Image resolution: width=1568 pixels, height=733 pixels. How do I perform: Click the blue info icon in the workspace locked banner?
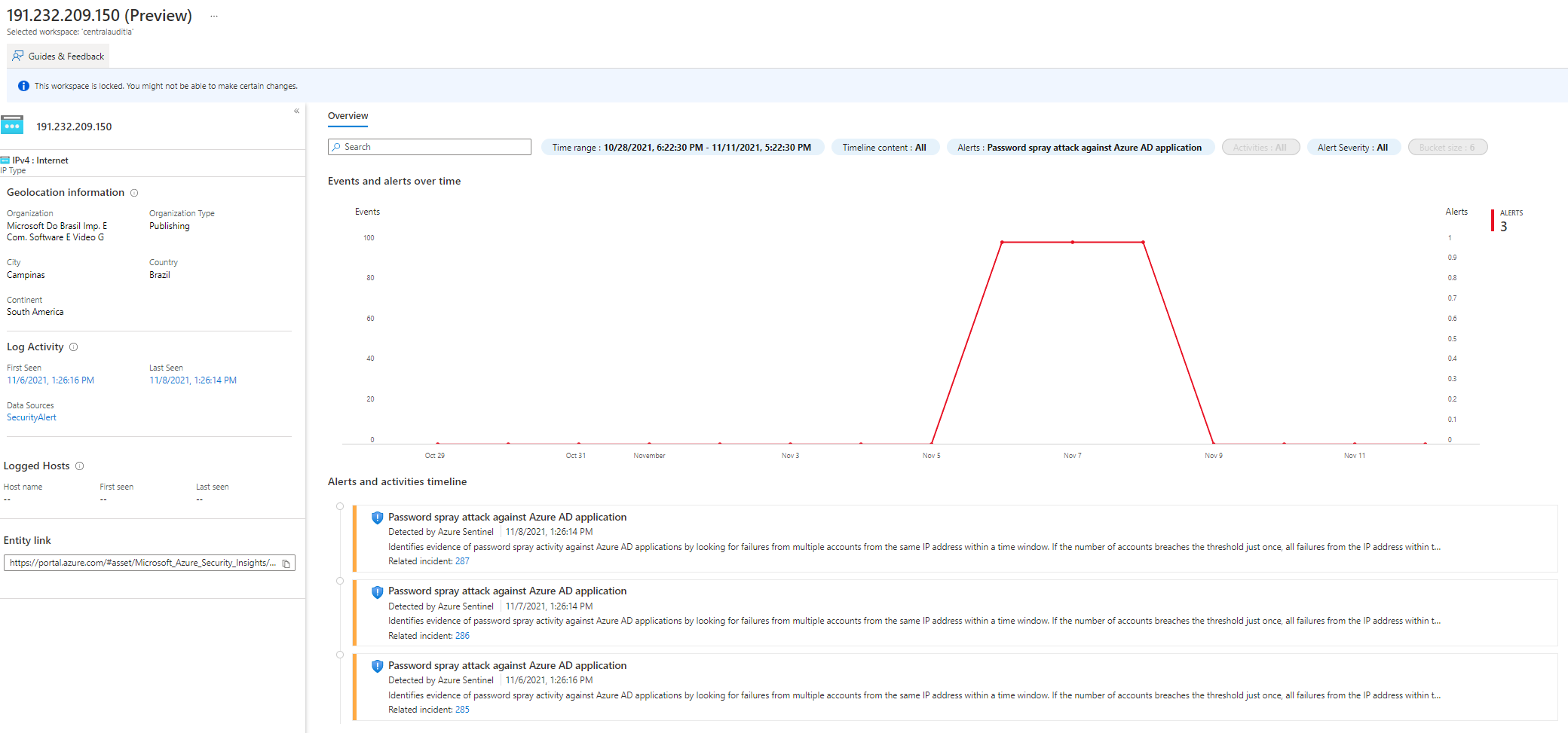[23, 86]
